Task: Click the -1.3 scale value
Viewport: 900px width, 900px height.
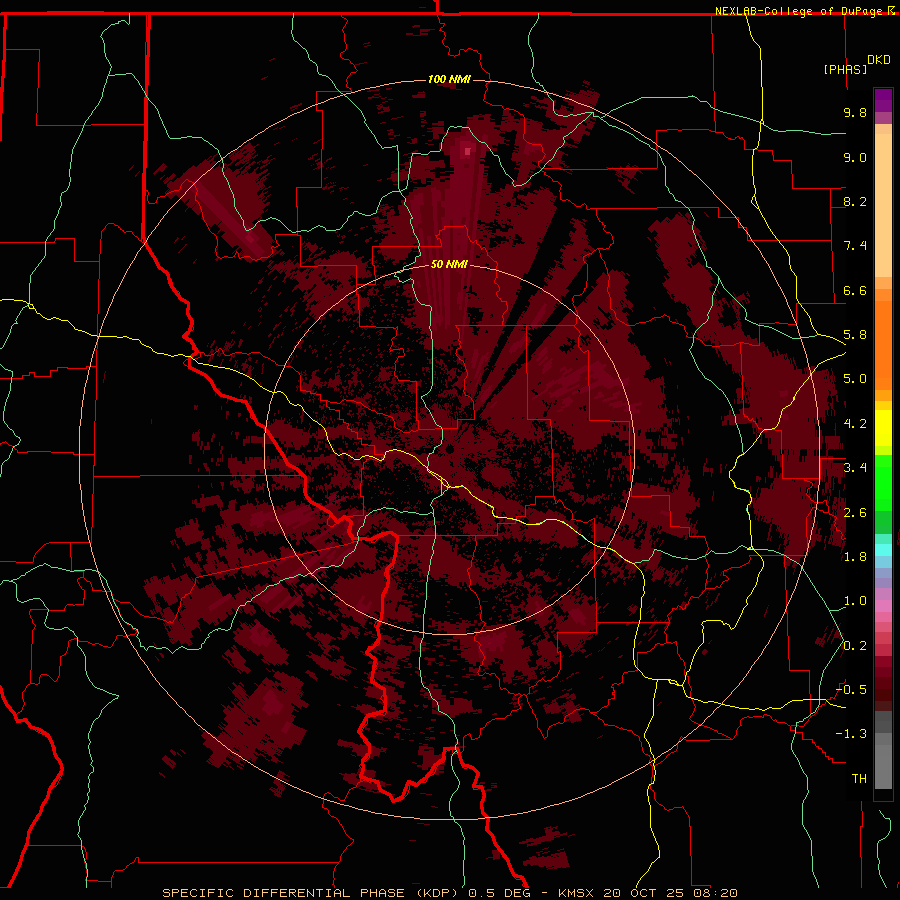Action: point(851,734)
